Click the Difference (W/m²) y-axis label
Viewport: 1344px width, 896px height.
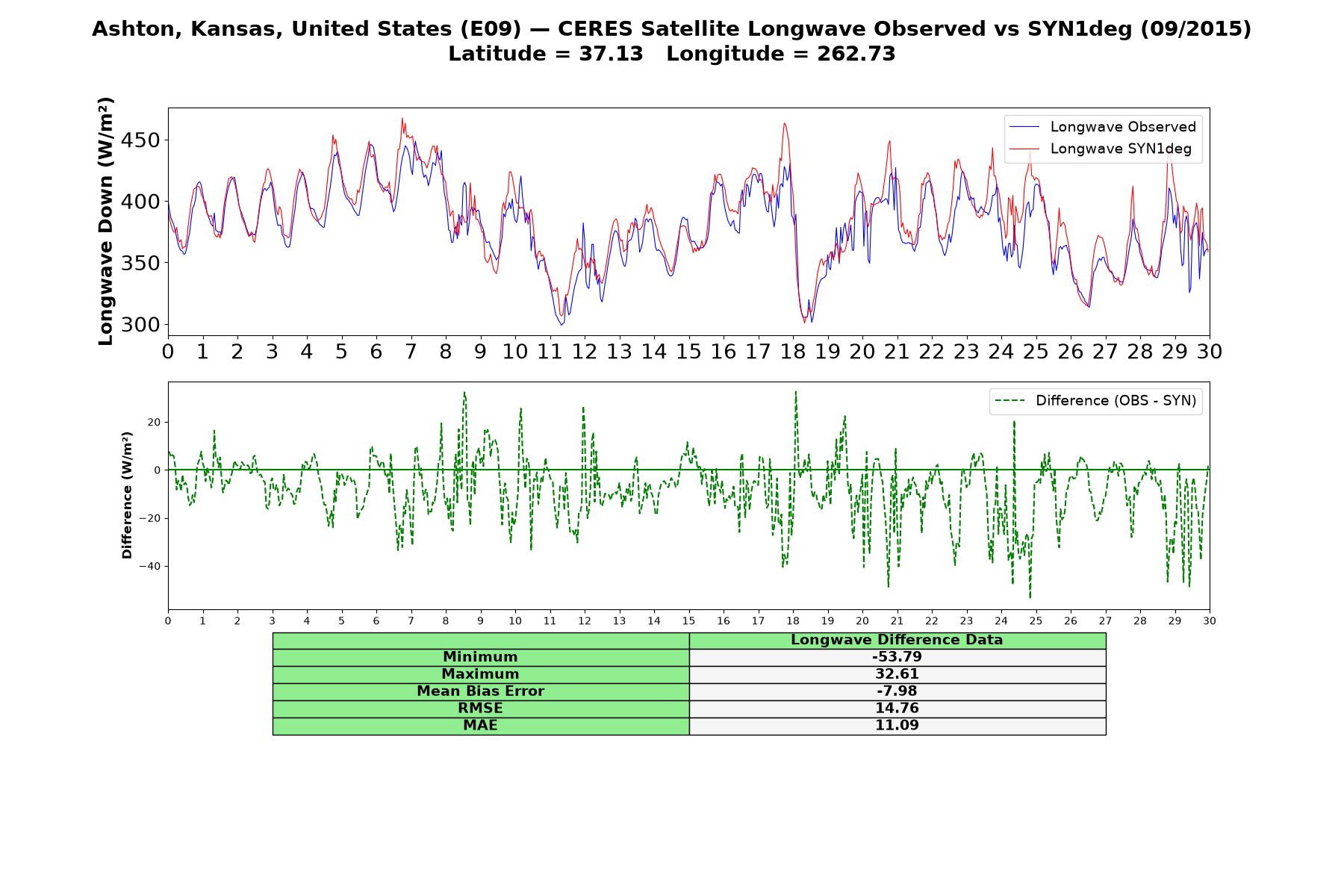[127, 495]
